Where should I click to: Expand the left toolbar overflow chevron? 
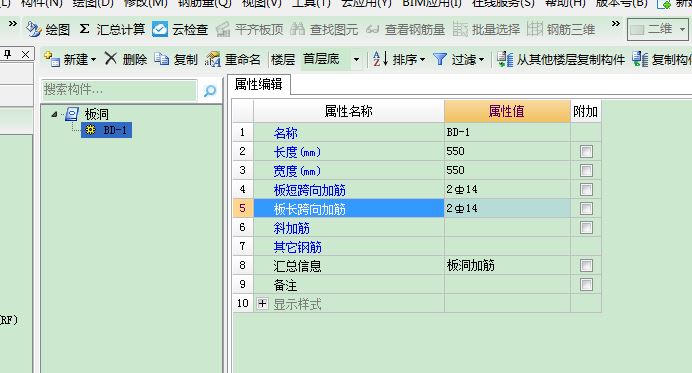(13, 23)
